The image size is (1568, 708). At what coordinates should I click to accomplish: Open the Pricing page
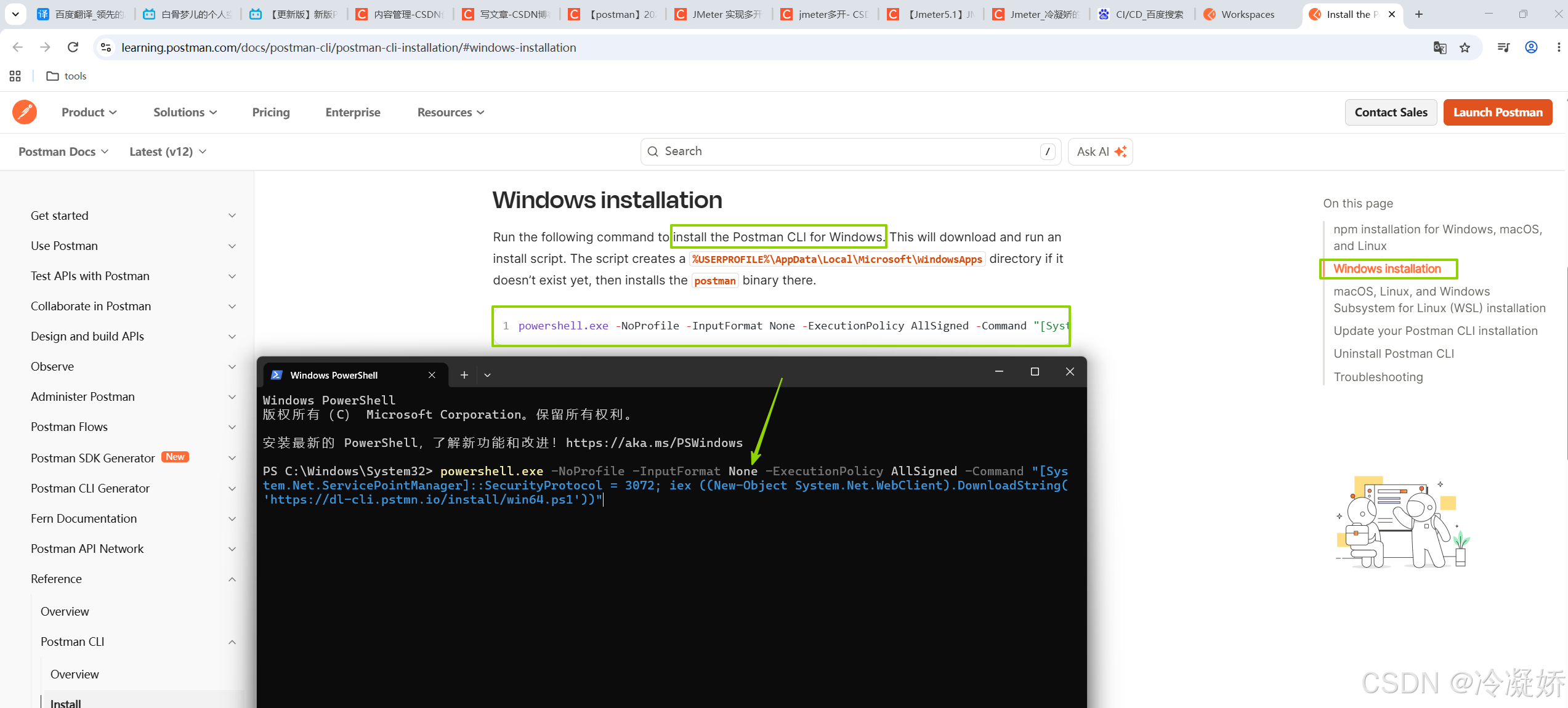point(271,112)
